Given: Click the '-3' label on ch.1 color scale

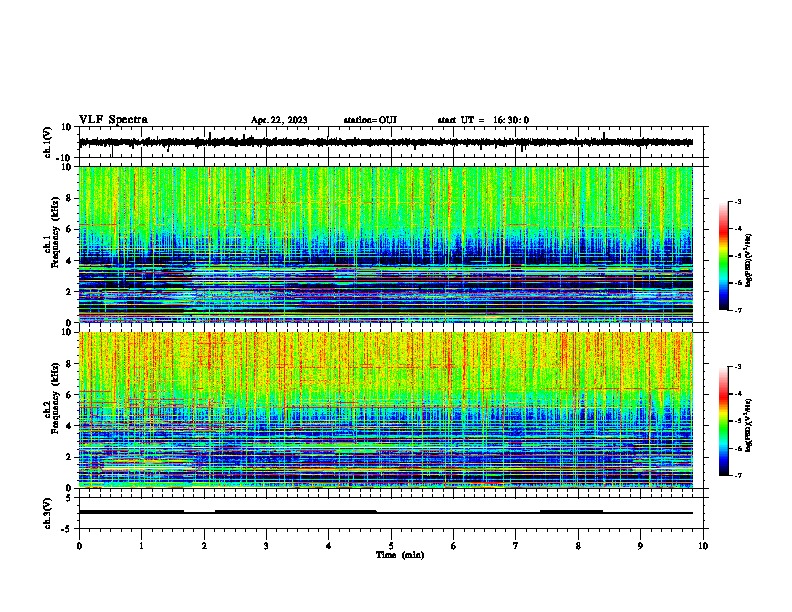Looking at the screenshot, I should pos(737,201).
